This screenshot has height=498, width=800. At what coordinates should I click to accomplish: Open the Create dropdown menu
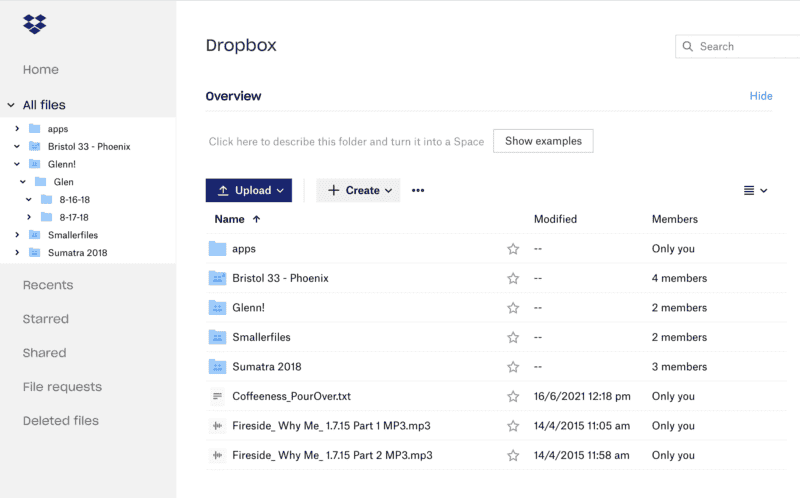coord(358,190)
